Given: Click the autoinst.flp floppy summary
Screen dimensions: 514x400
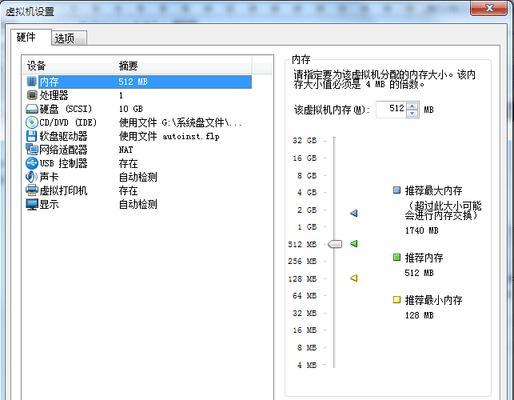Looking at the screenshot, I should click(169, 136).
